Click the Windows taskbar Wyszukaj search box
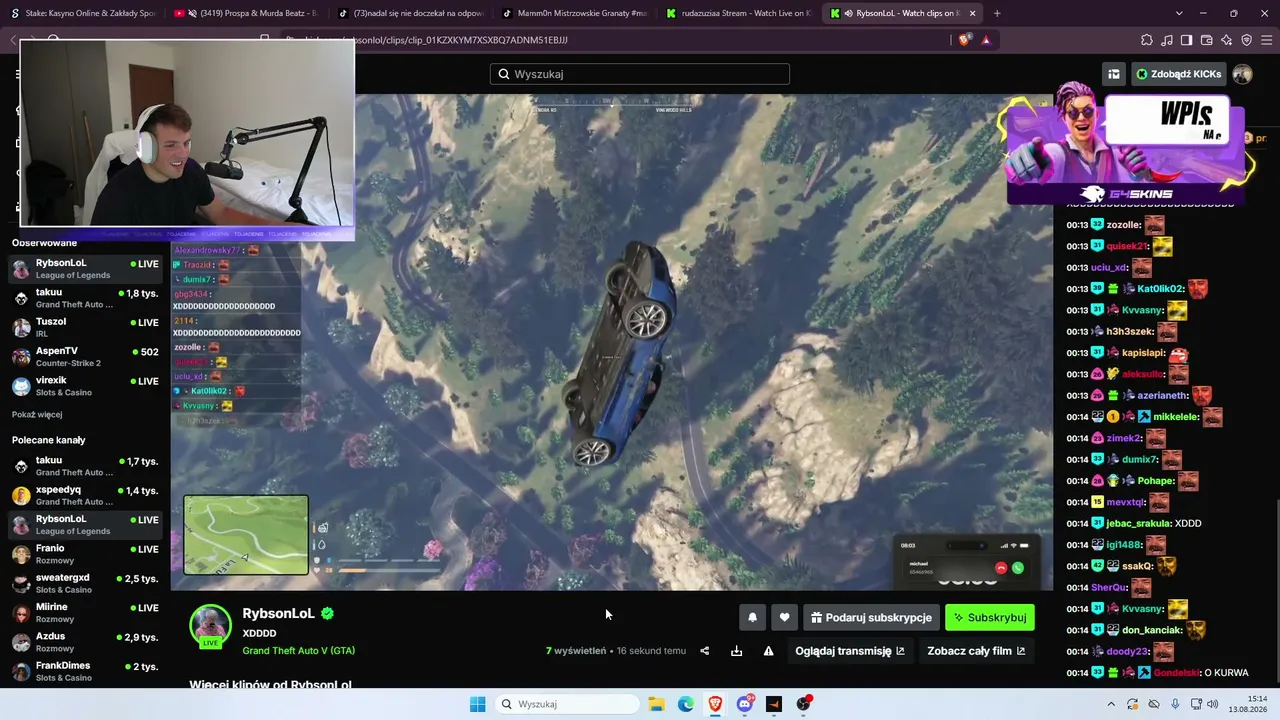Image resolution: width=1280 pixels, height=720 pixels. coord(568,704)
